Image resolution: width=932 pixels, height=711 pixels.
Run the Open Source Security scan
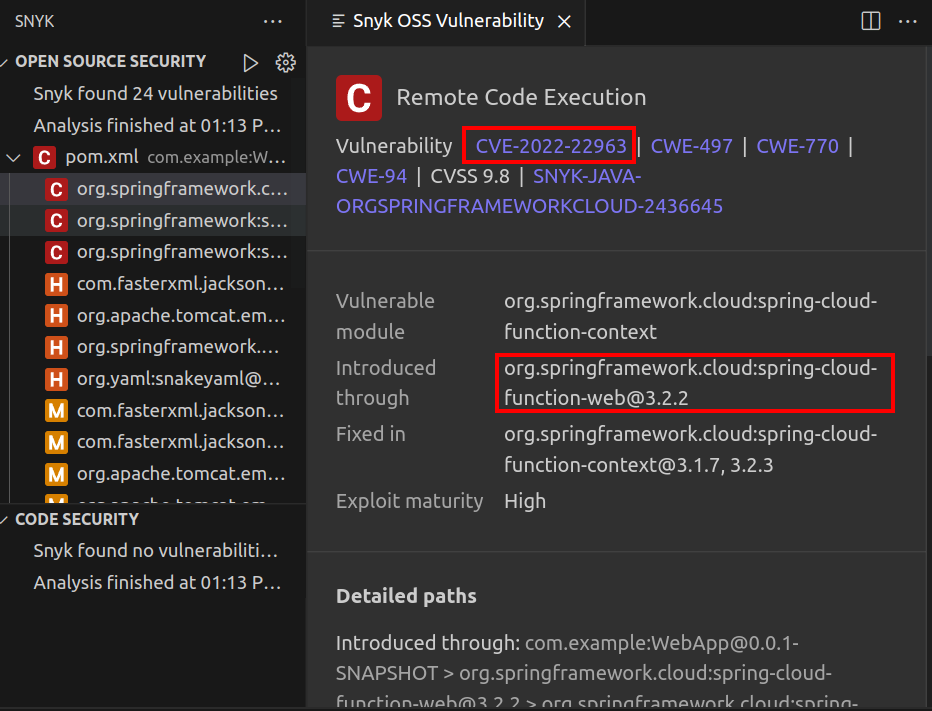tap(250, 62)
